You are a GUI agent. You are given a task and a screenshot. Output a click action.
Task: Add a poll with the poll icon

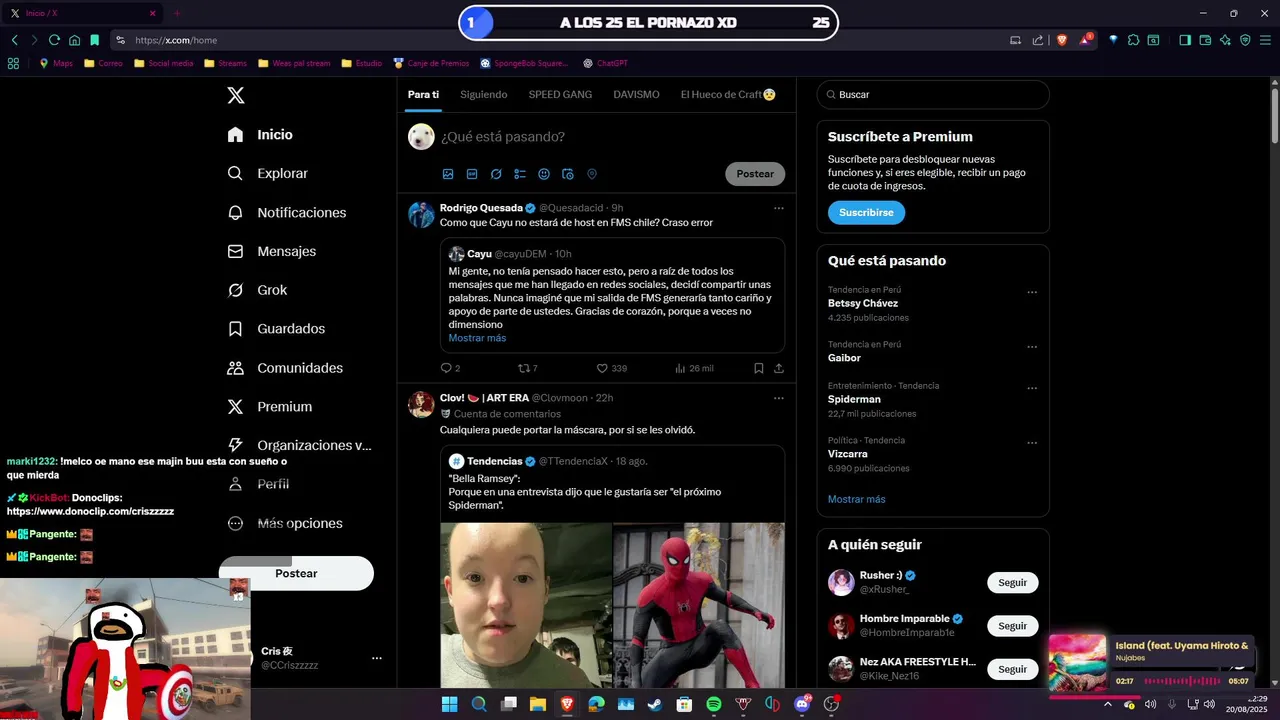point(520,174)
